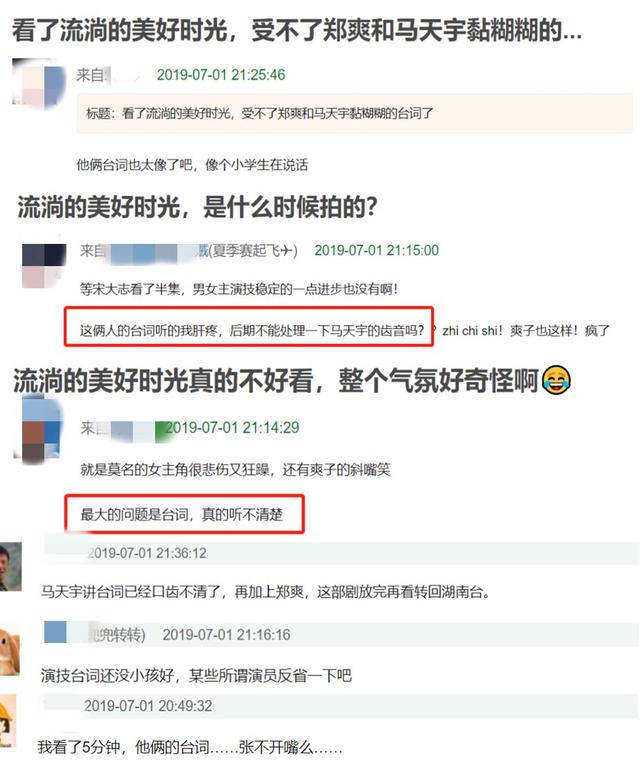This screenshot has width=640, height=774.
Task: Click timestamp 2019-07-01 21:15:00
Action: 376,250
